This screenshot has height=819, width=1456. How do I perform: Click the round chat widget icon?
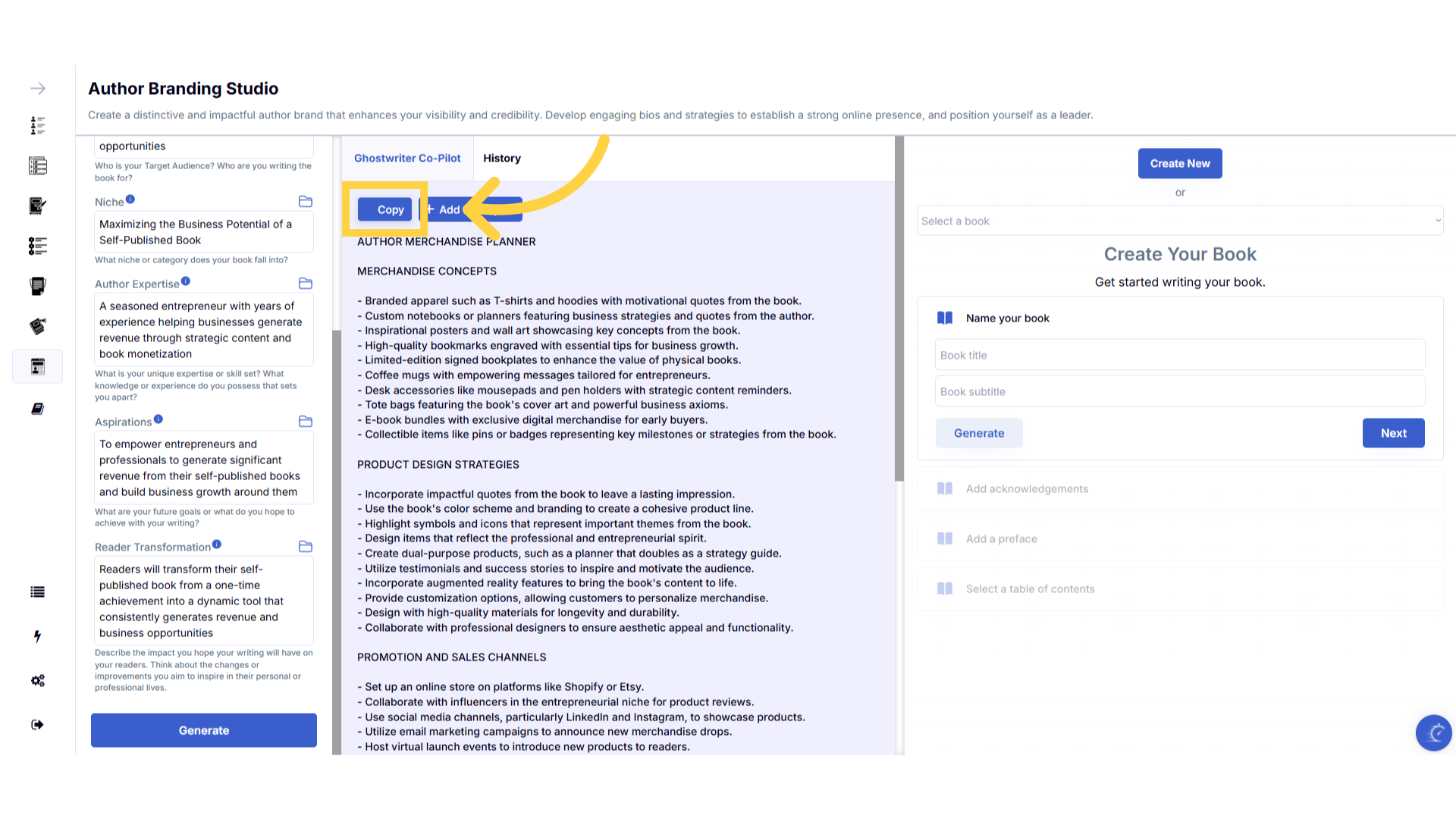1433,733
